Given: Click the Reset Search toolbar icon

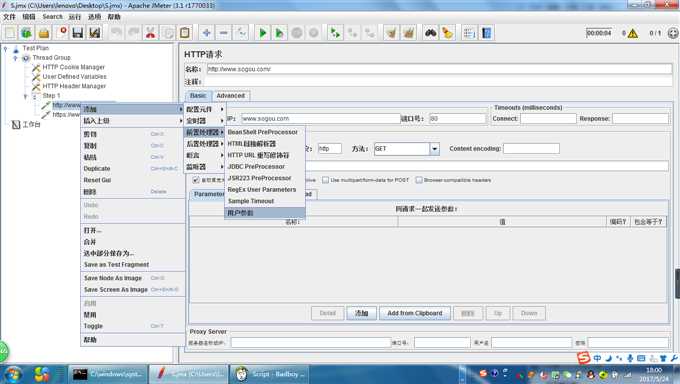Looking at the screenshot, I should pos(447,33).
